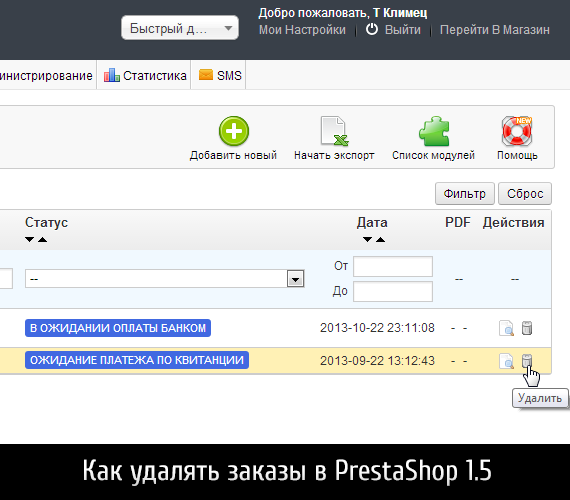Click the PDF column header
570x500 pixels.
[458, 222]
